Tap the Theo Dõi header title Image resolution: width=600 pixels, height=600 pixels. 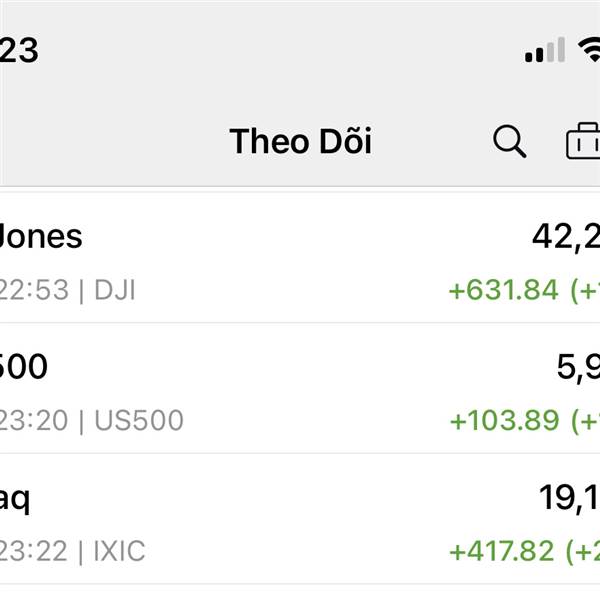point(300,141)
